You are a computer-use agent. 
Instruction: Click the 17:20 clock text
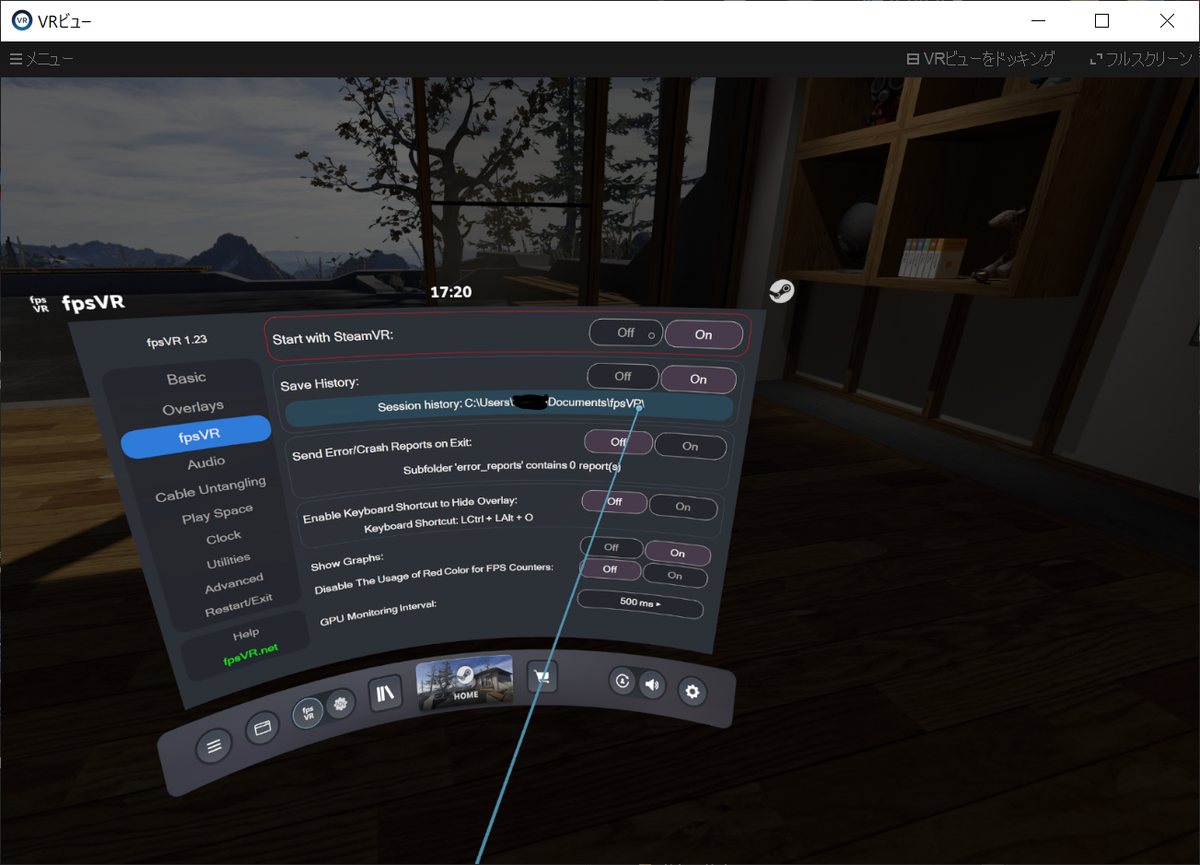coord(451,292)
